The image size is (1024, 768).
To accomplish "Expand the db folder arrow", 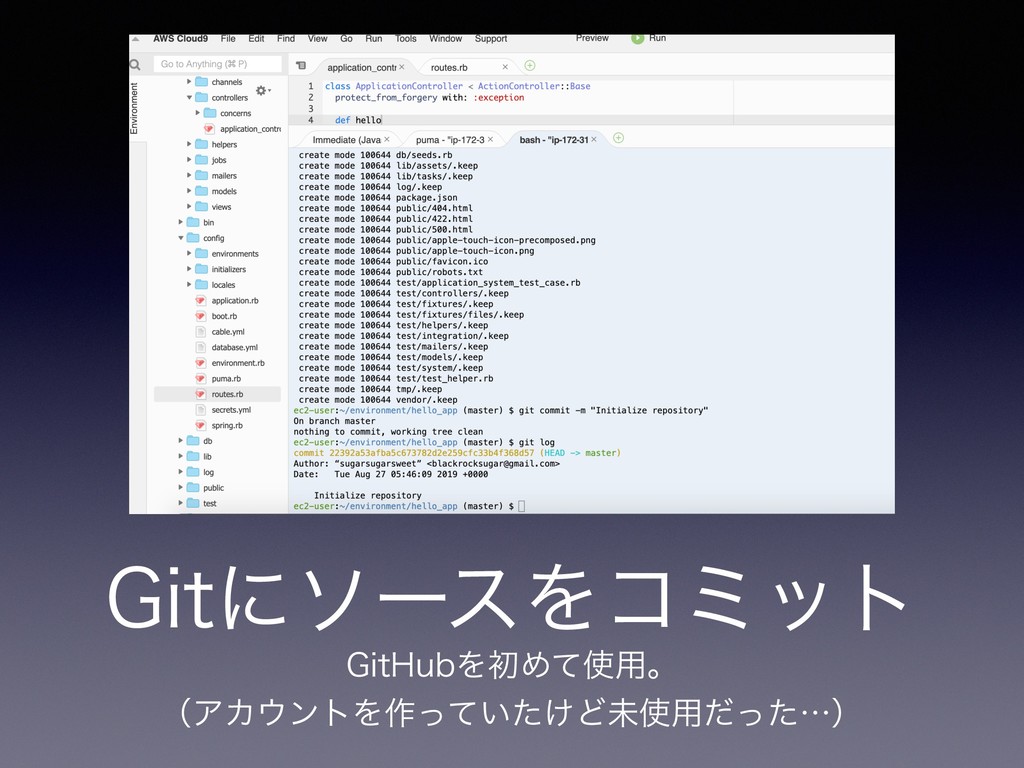I will (181, 441).
